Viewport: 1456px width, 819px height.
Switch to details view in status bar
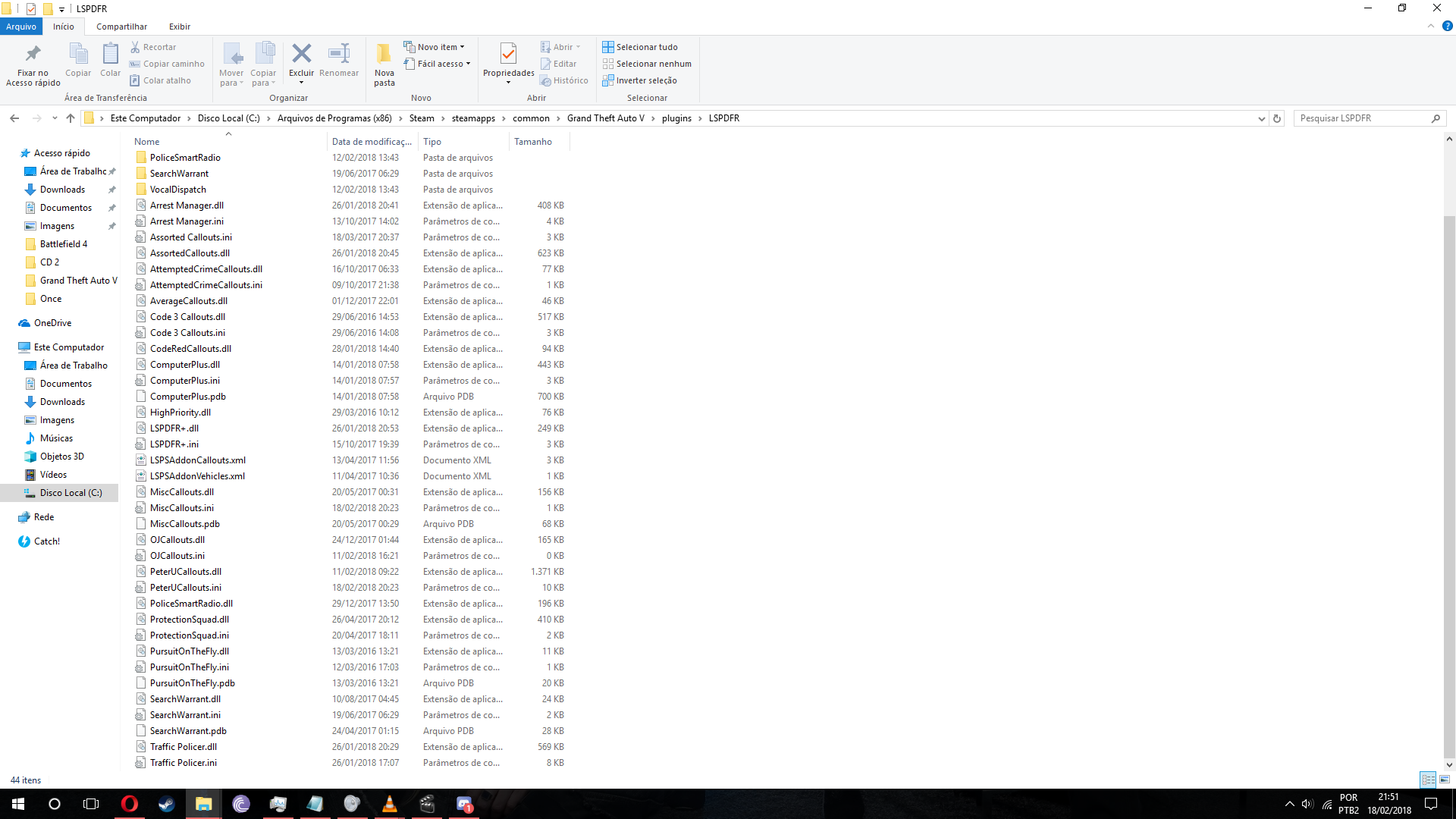click(1428, 780)
